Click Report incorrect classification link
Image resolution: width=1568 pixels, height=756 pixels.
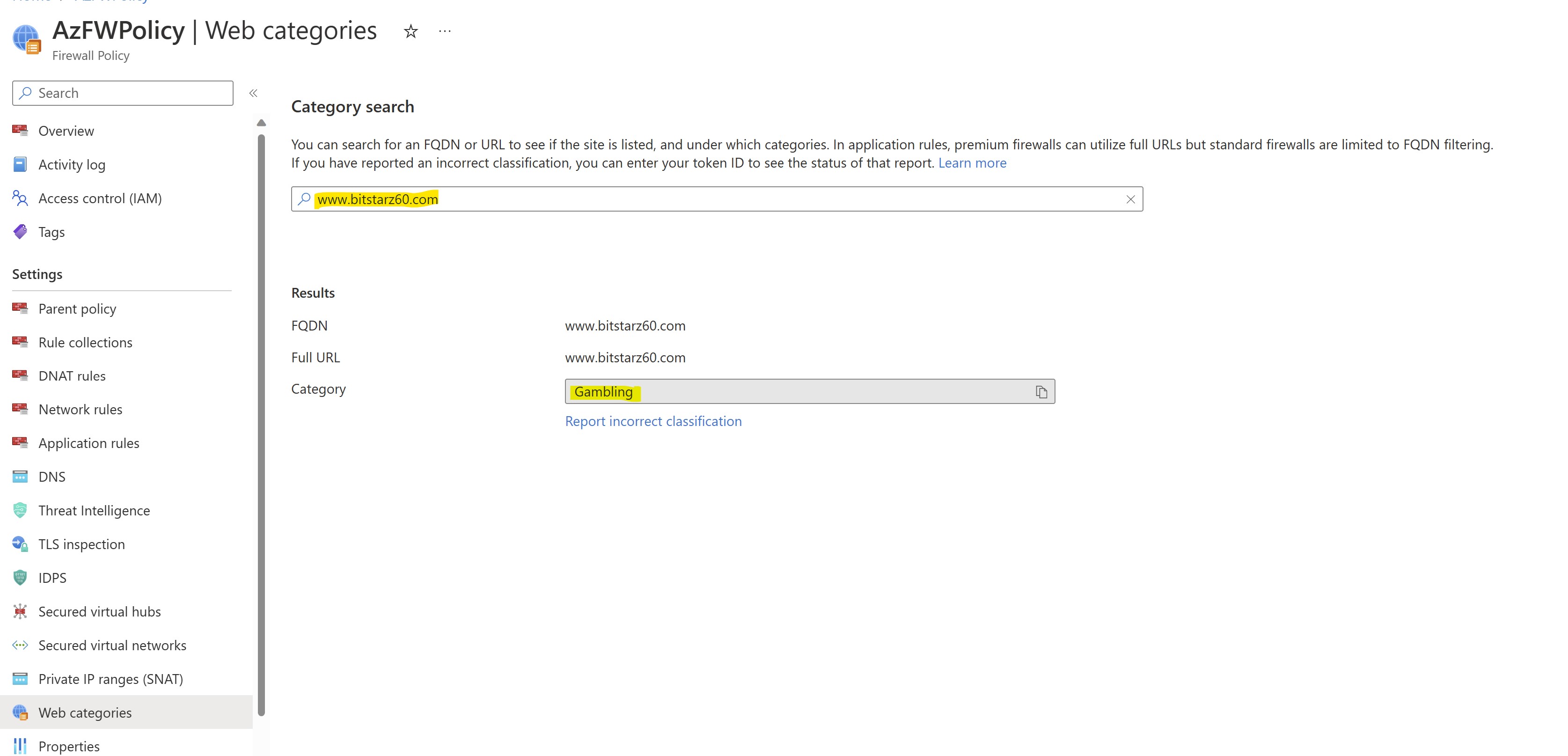click(653, 421)
